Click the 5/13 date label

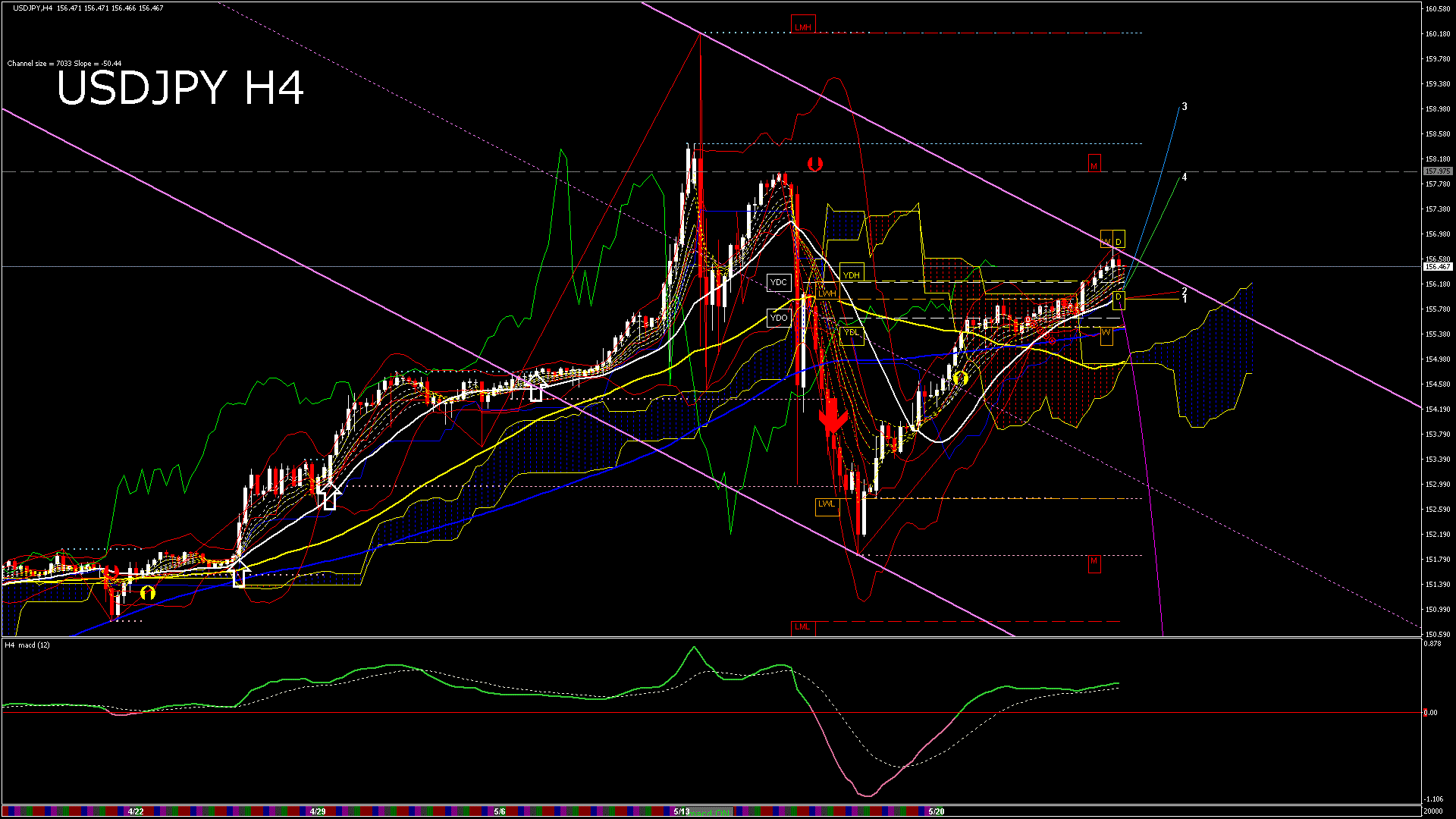point(682,811)
